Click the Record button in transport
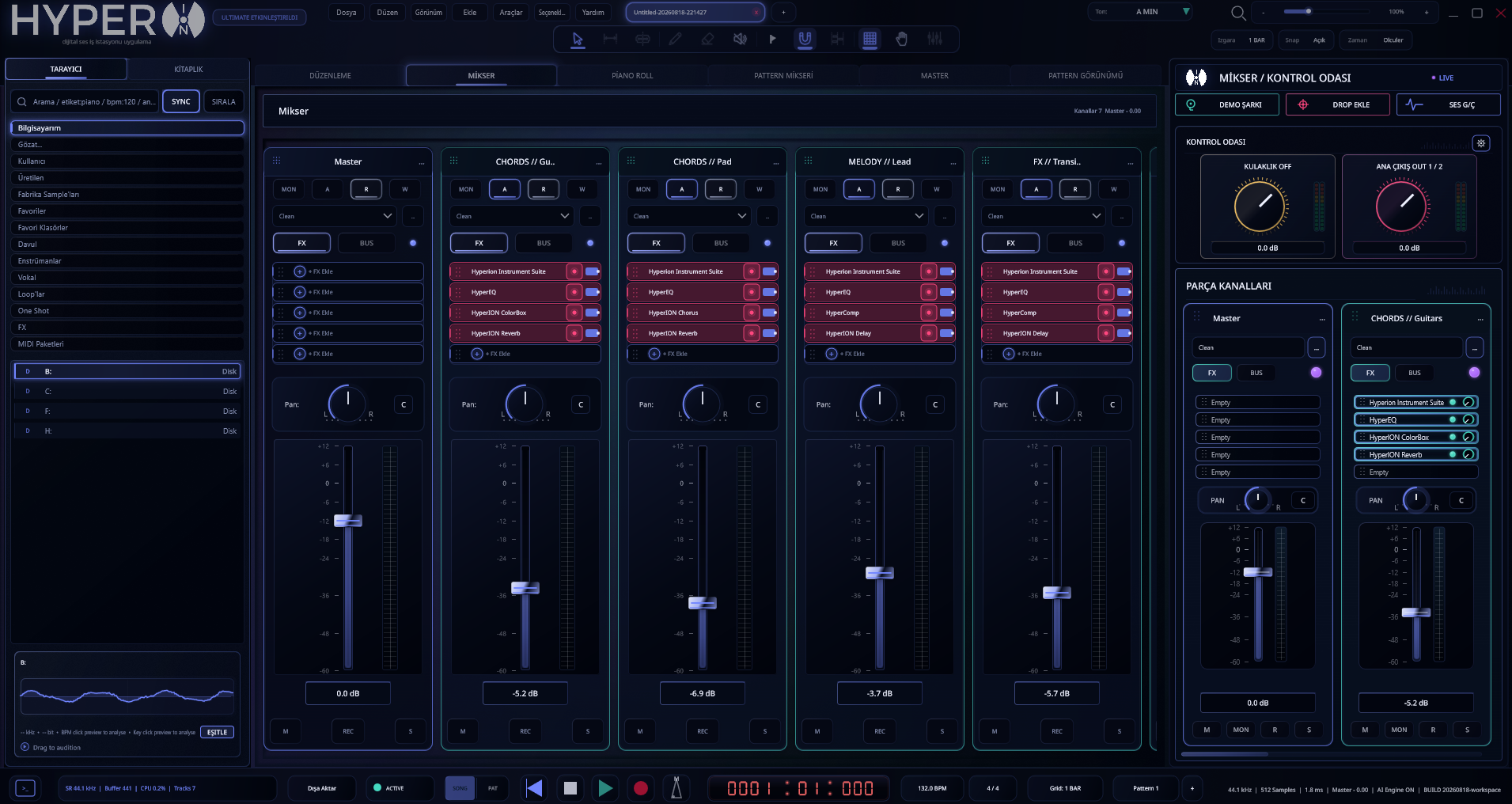This screenshot has width=1512, height=804. (x=641, y=788)
